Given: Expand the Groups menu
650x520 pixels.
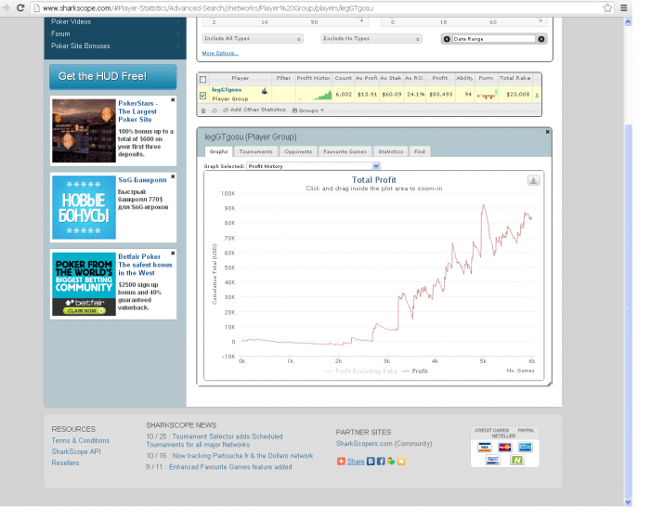Looking at the screenshot, I should click(308, 110).
